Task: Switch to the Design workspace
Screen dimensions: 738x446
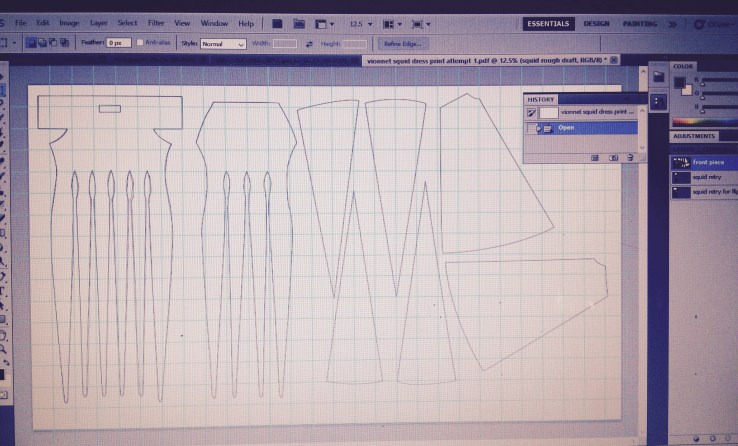Action: 596,24
